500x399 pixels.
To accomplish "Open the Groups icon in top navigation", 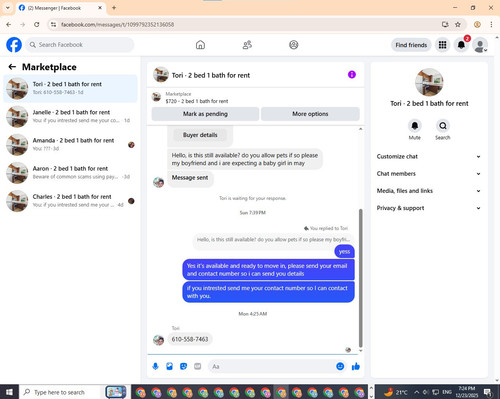I will tap(294, 45).
